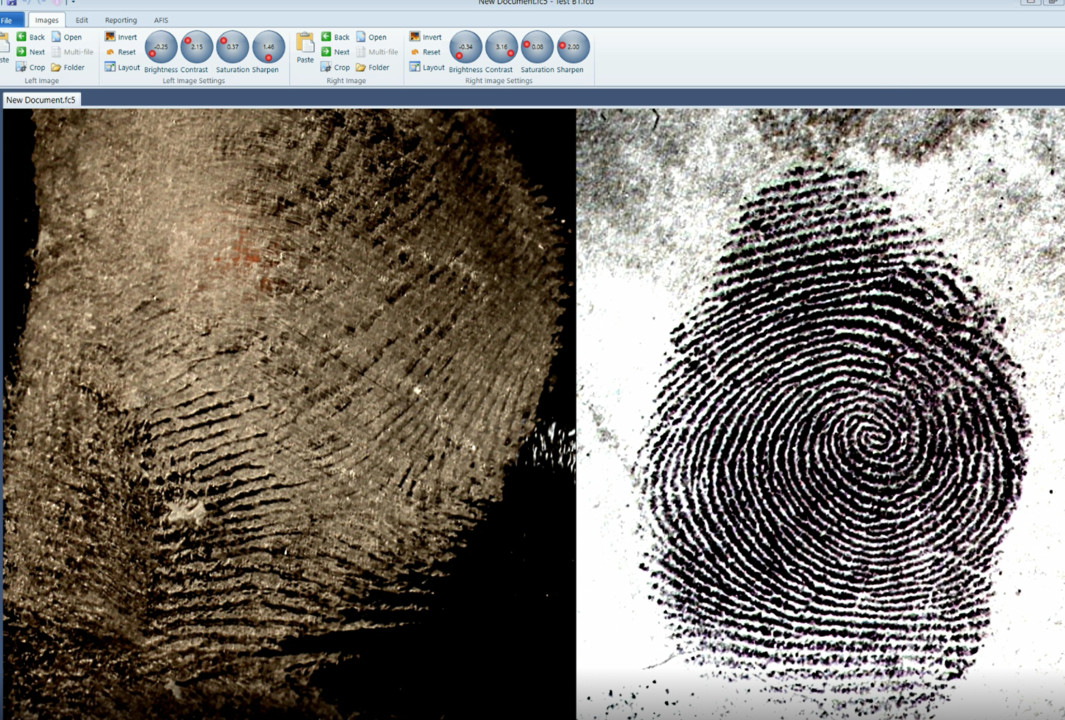Click Multi-file in Right Image group

(378, 52)
